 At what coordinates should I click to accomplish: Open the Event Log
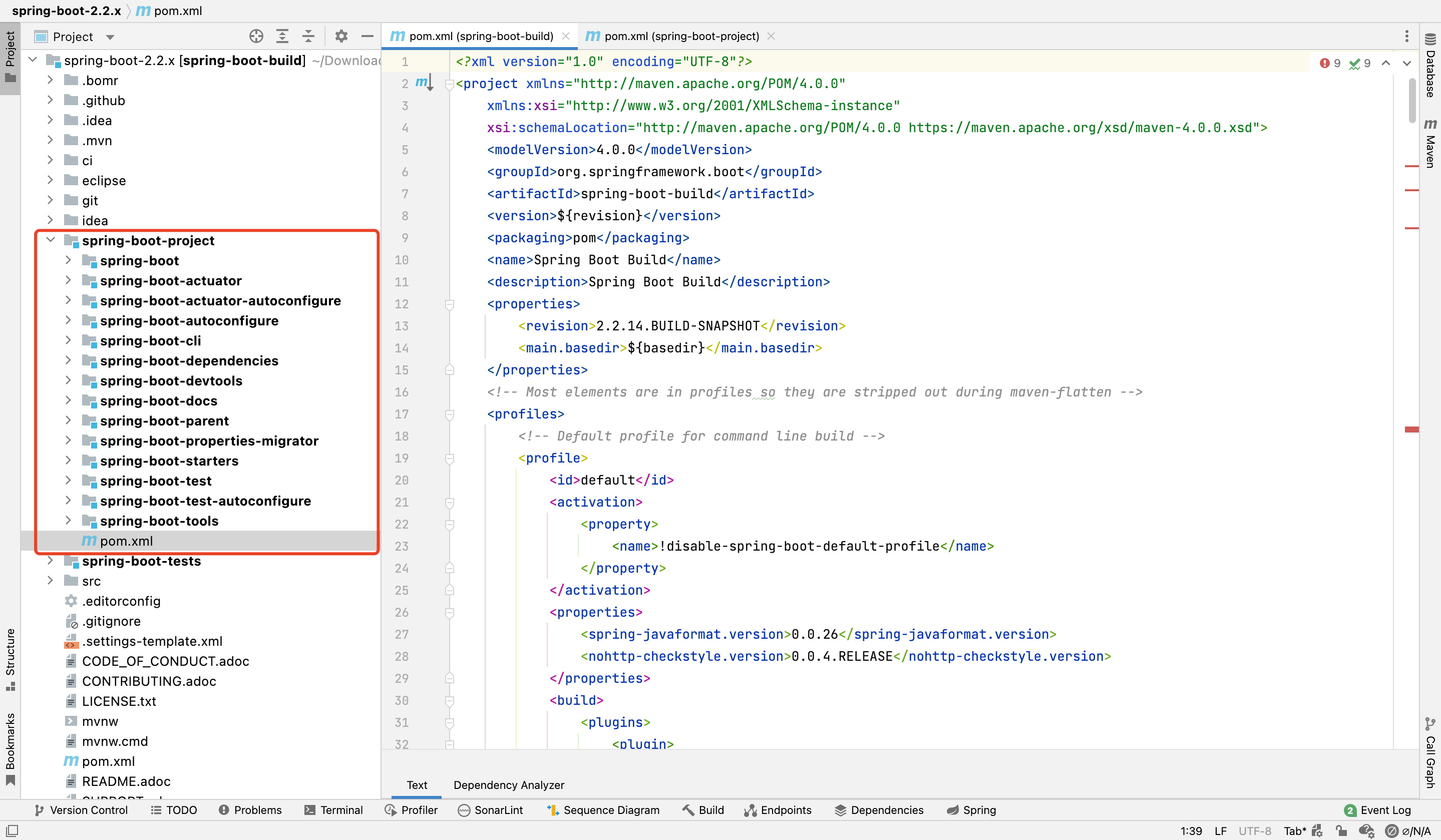tap(1378, 809)
